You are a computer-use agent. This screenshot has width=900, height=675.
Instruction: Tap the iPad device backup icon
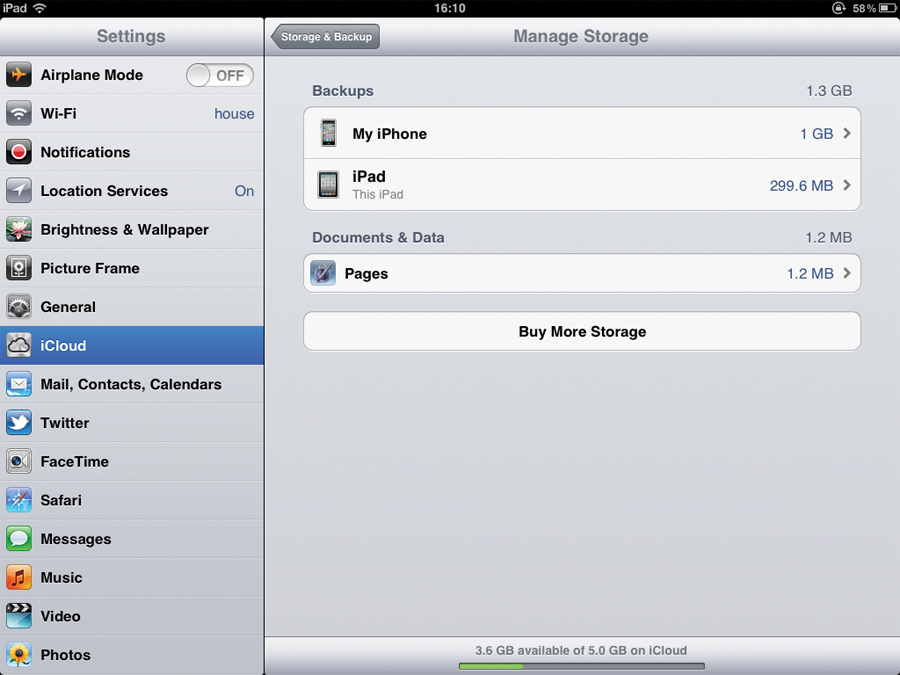(x=328, y=185)
